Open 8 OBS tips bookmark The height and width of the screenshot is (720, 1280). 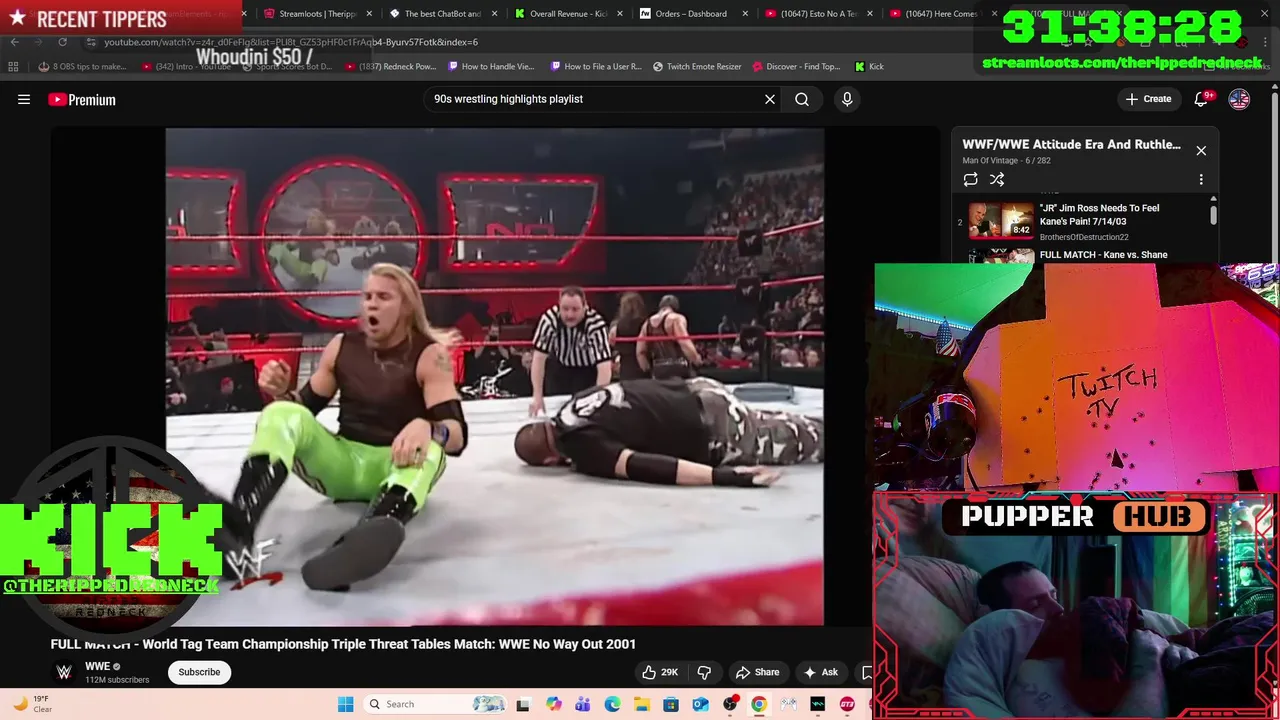[82, 66]
